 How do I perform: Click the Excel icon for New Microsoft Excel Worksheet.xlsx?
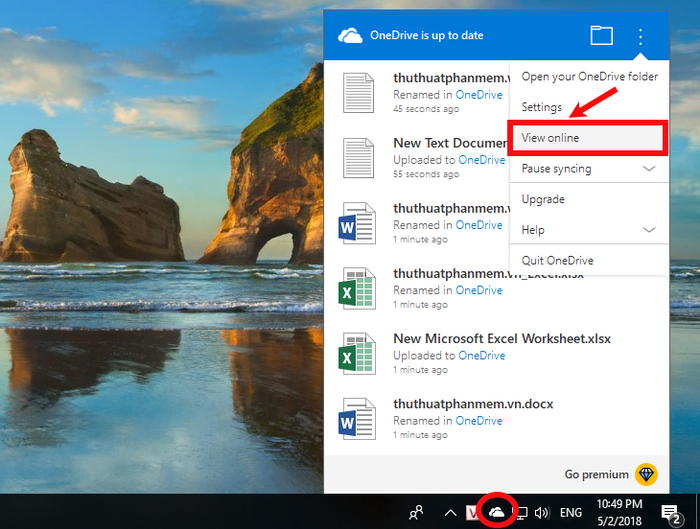(356, 353)
